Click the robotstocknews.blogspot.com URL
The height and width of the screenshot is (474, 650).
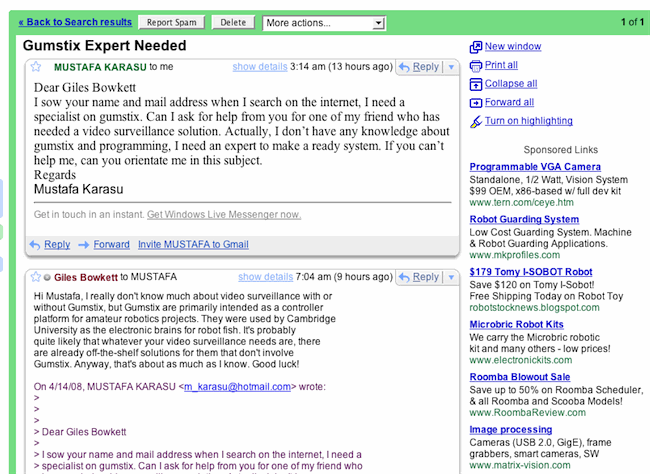coord(534,308)
